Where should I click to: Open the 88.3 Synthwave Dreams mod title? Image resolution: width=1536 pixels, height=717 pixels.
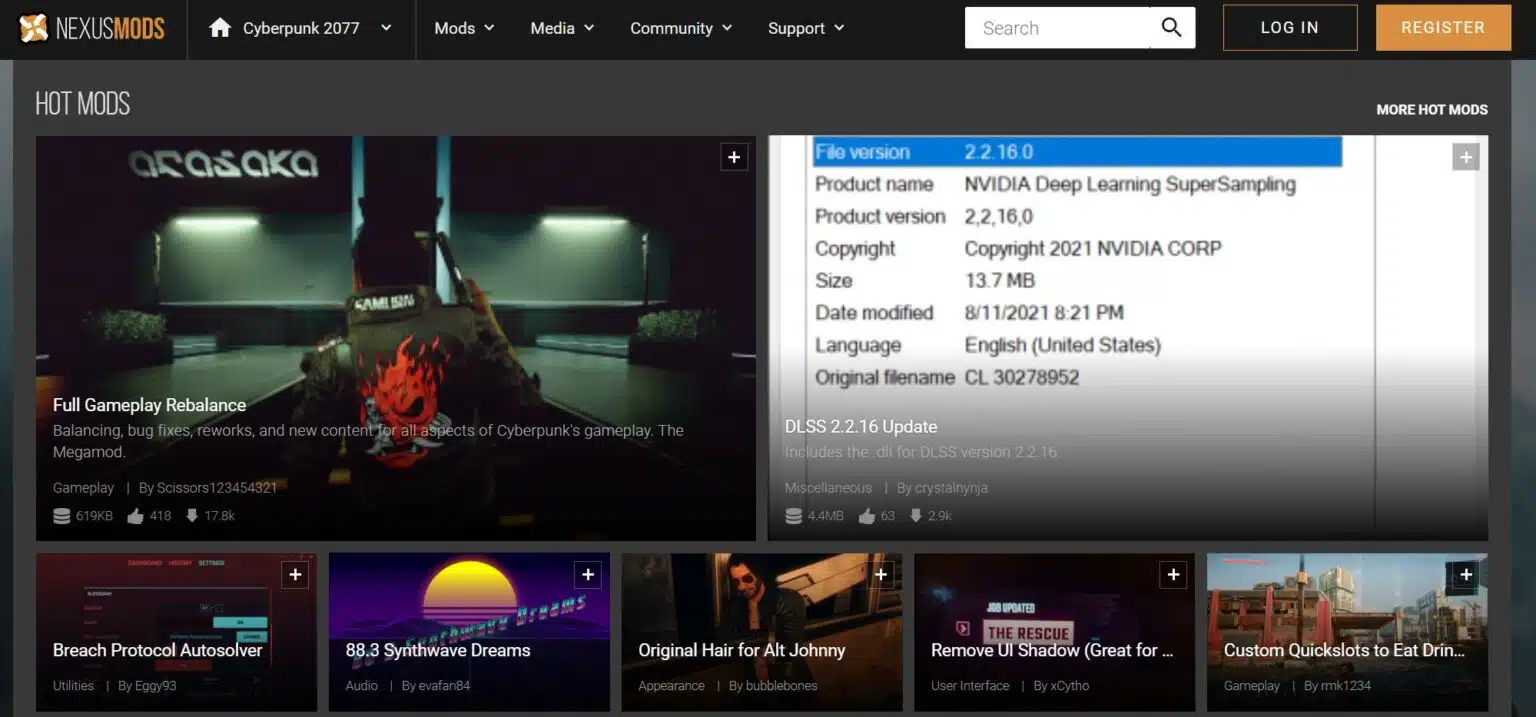click(x=438, y=650)
